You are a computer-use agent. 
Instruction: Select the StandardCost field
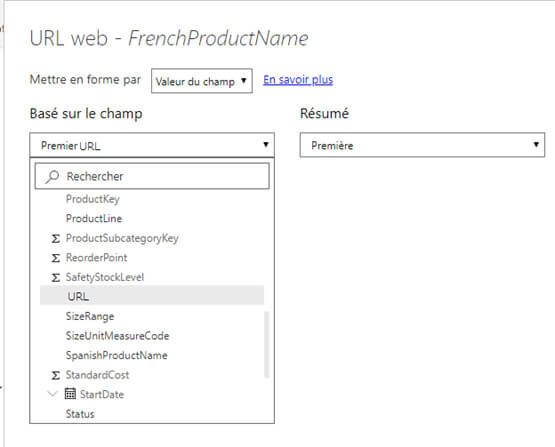pos(97,375)
